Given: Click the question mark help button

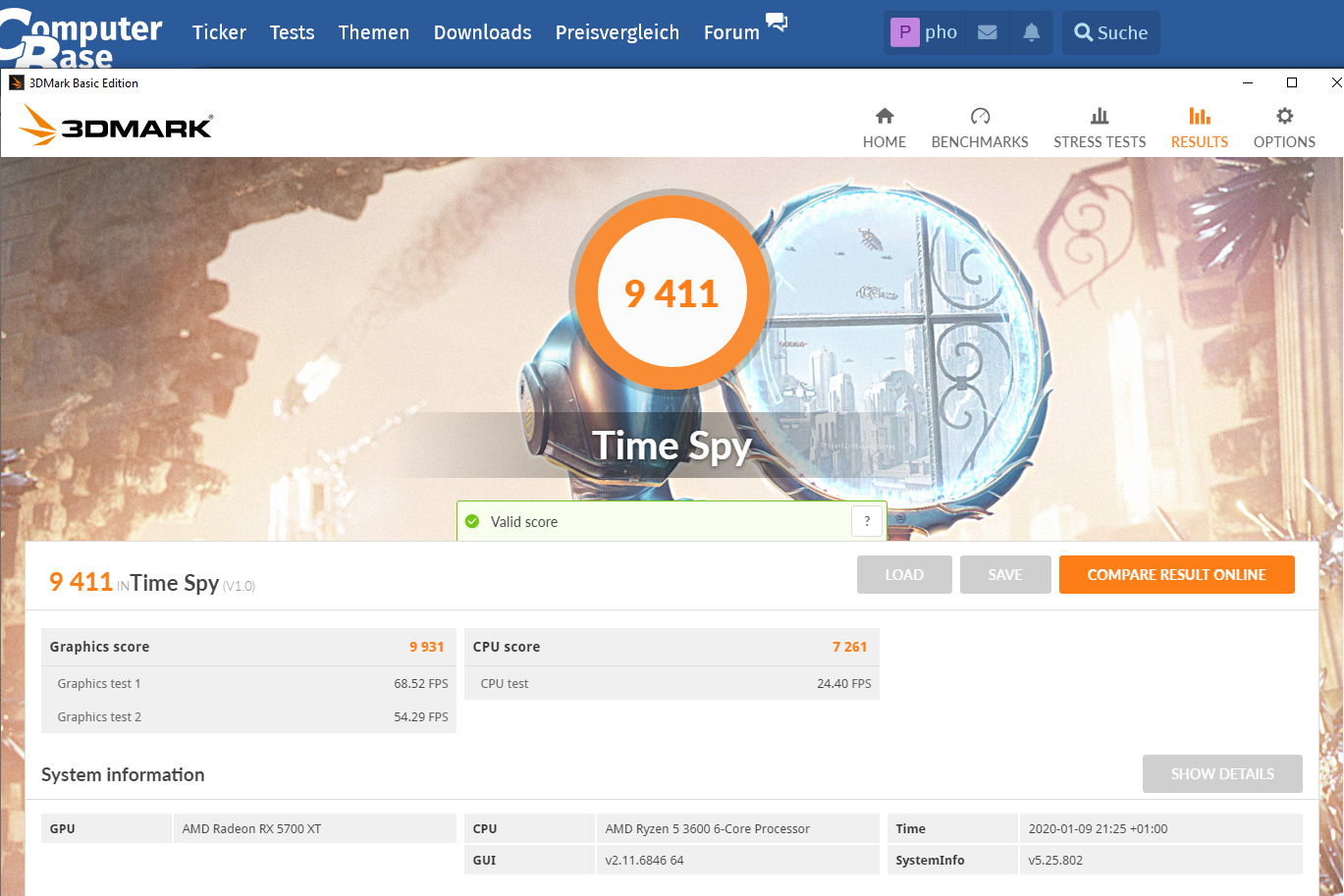Looking at the screenshot, I should click(867, 521).
